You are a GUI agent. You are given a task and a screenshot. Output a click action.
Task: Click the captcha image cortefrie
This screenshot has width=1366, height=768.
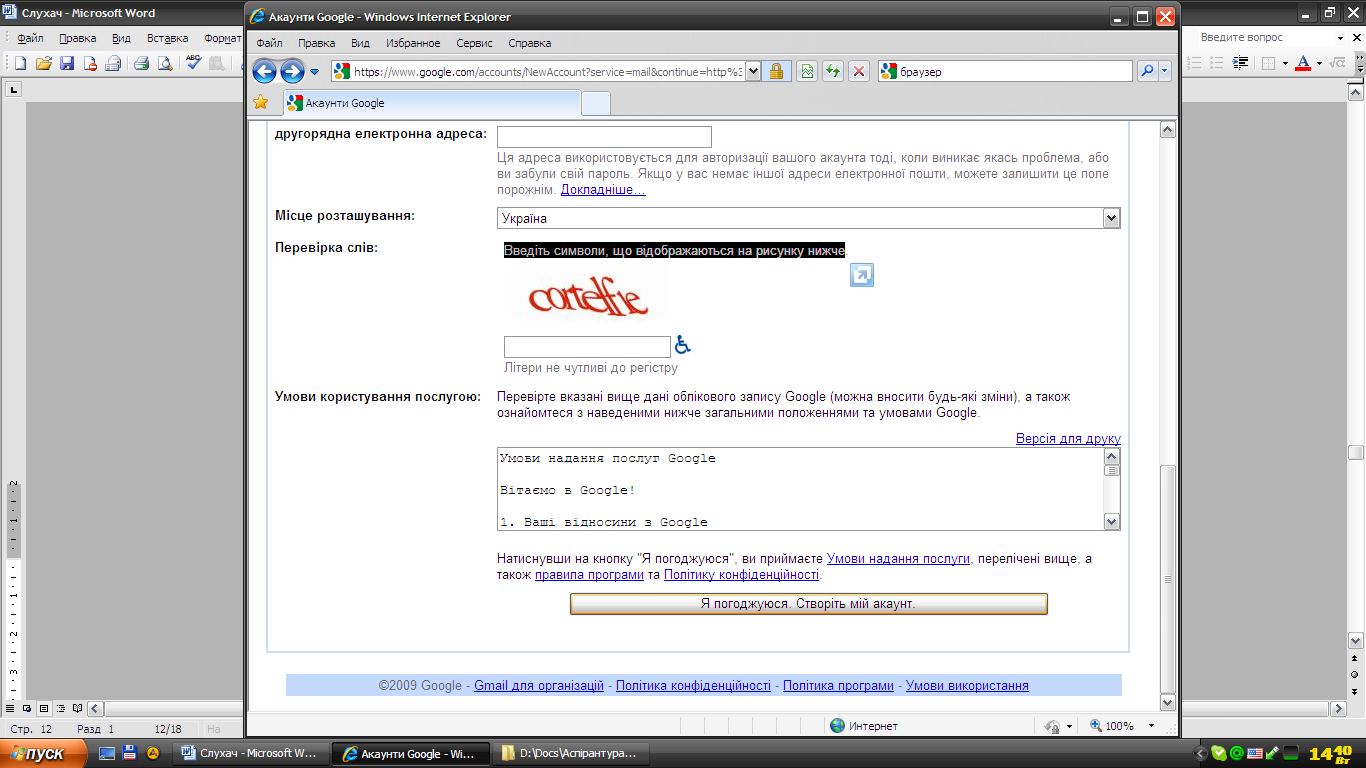click(x=588, y=299)
